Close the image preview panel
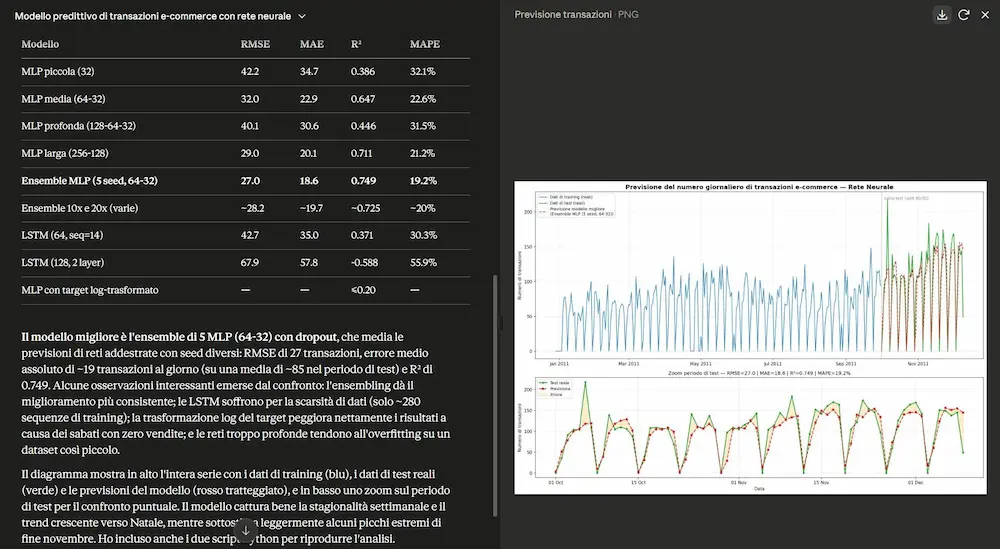This screenshot has height=549, width=1000. pyautogui.click(x=985, y=15)
